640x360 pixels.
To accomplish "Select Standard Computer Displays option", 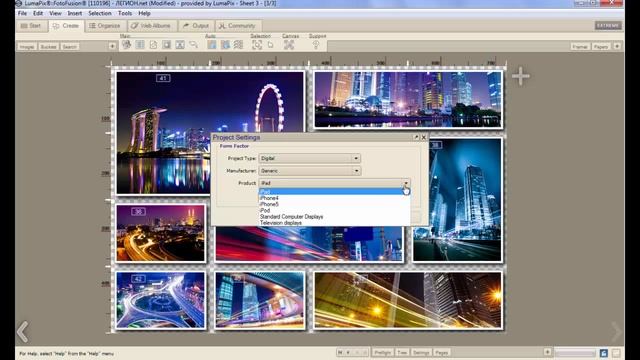I will tap(334, 217).
